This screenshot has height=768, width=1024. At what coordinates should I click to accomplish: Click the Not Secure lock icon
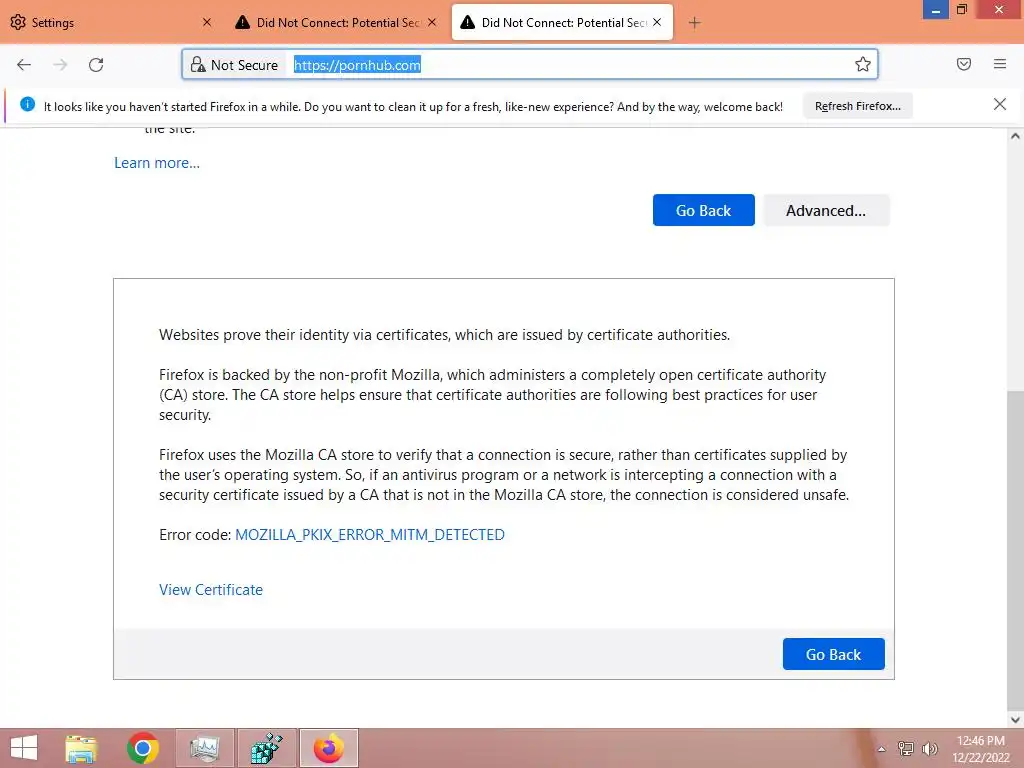click(197, 65)
